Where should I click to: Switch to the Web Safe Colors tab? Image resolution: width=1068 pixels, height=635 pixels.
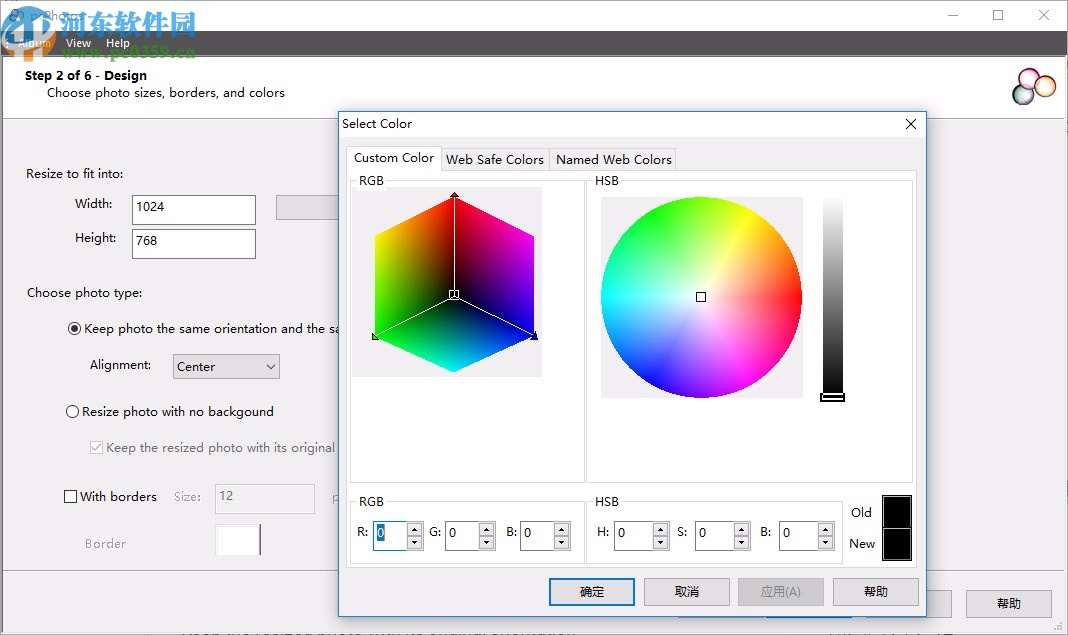pos(494,159)
